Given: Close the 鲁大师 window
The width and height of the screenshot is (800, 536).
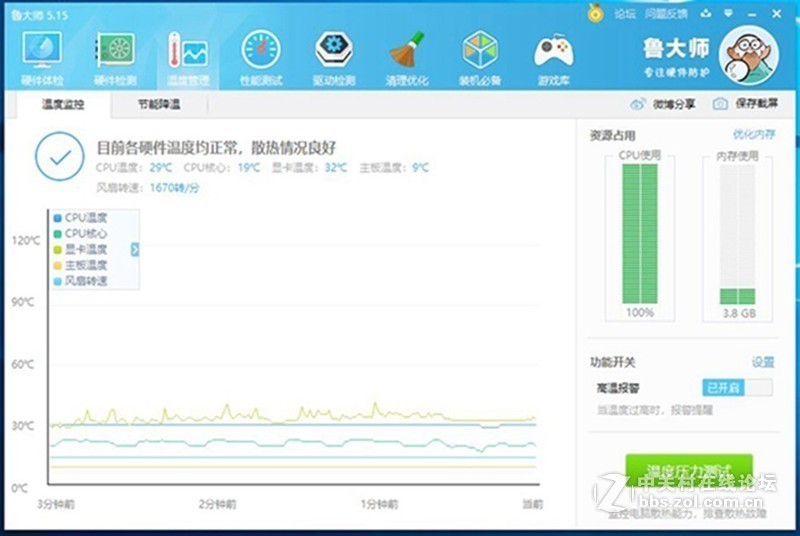Looking at the screenshot, I should pos(777,14).
